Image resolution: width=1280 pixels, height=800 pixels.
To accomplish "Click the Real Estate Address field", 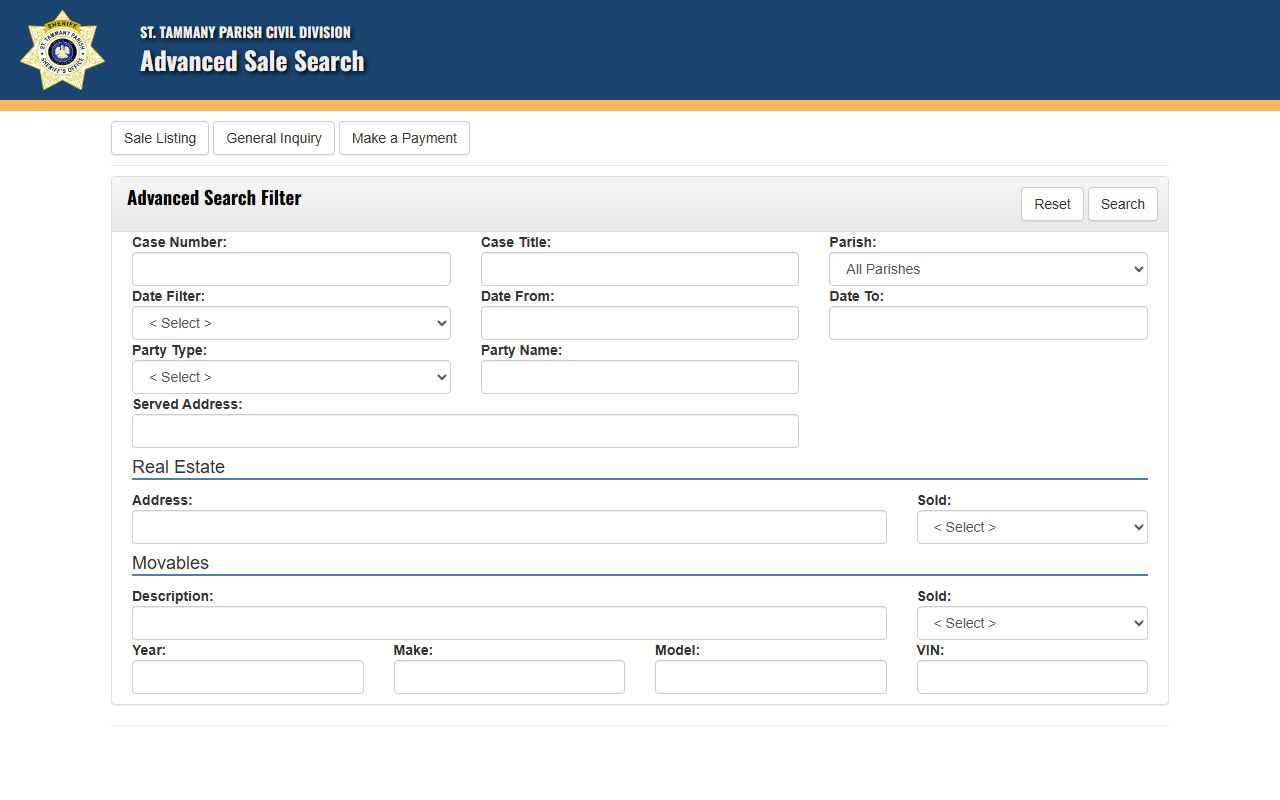I will click(x=509, y=527).
